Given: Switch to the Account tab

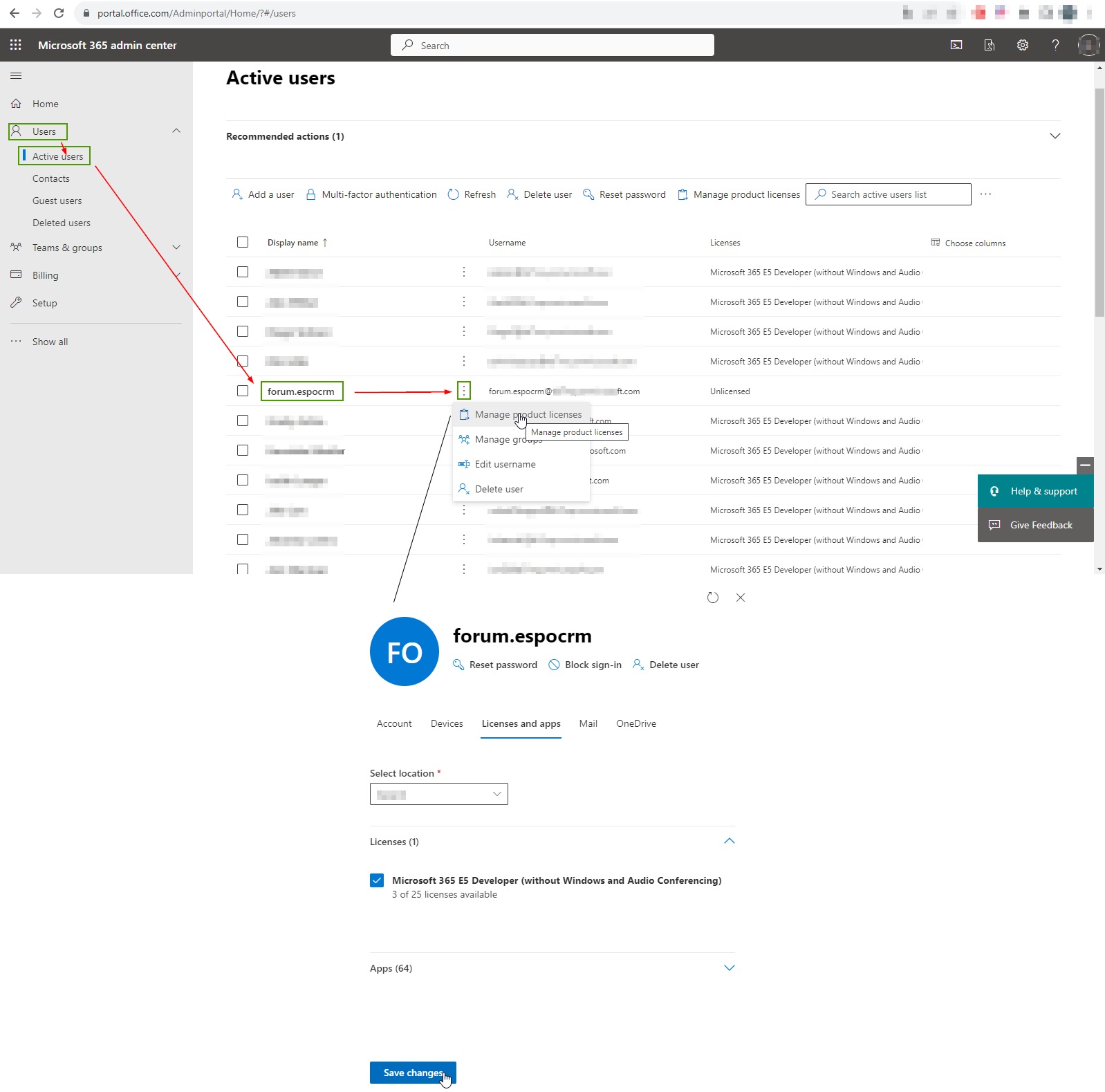Looking at the screenshot, I should (x=394, y=723).
